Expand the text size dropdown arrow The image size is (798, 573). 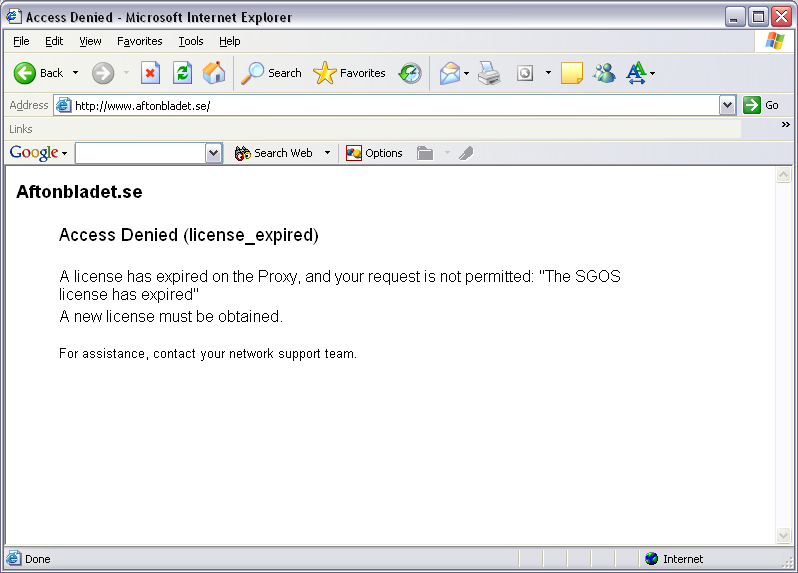point(652,73)
